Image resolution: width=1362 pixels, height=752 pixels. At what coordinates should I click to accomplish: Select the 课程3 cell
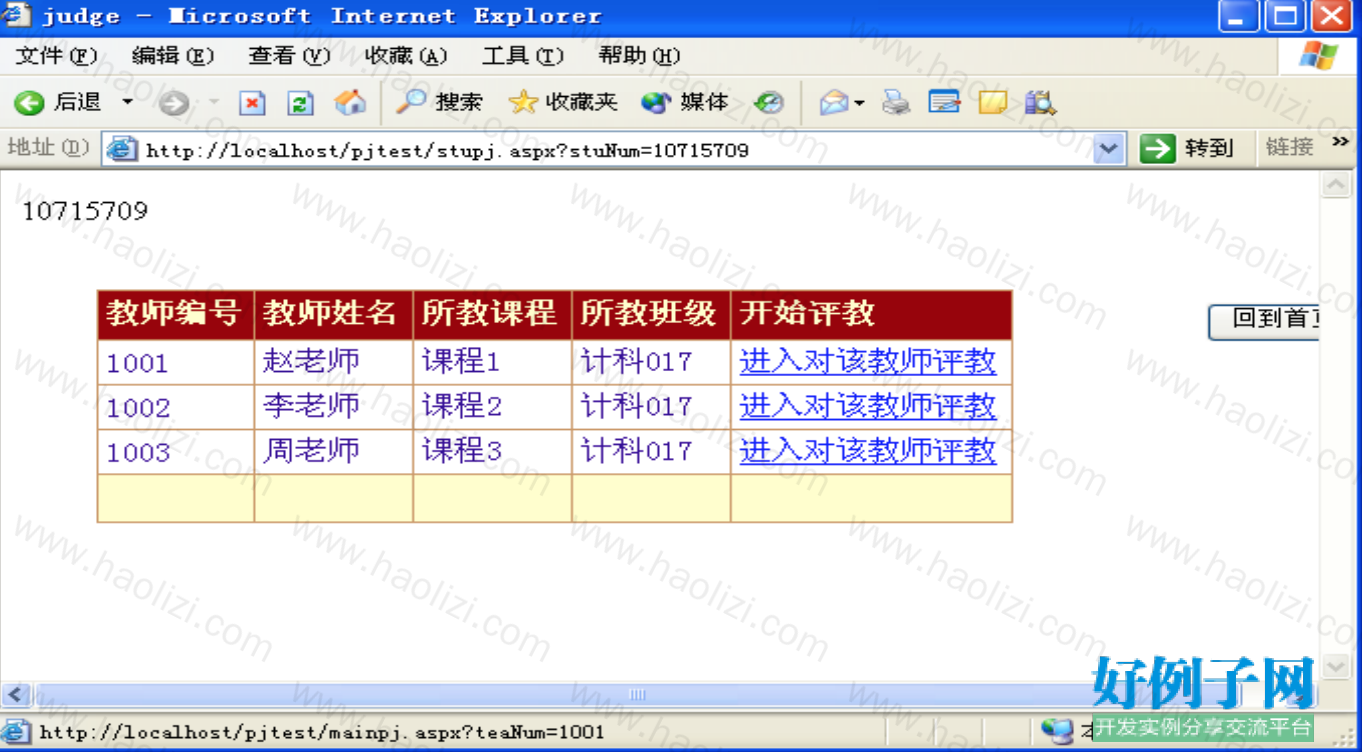(493, 452)
